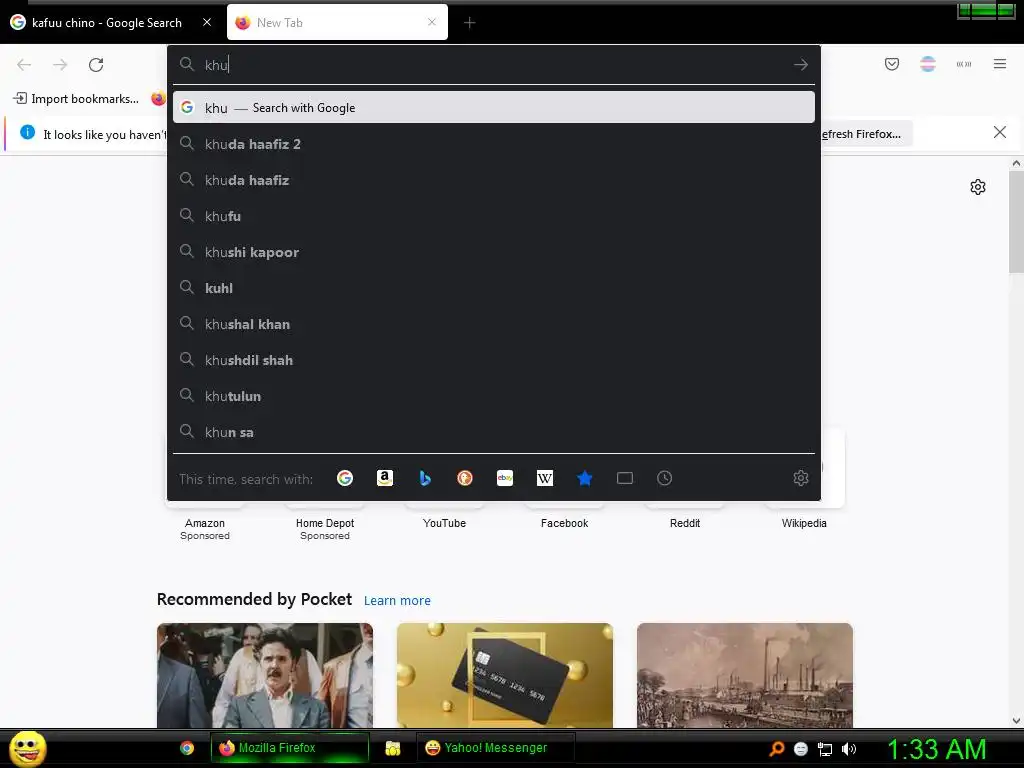Screen dimensions: 1024x768
Task: Click scrollbar up arrow
Action: coord(1016,163)
